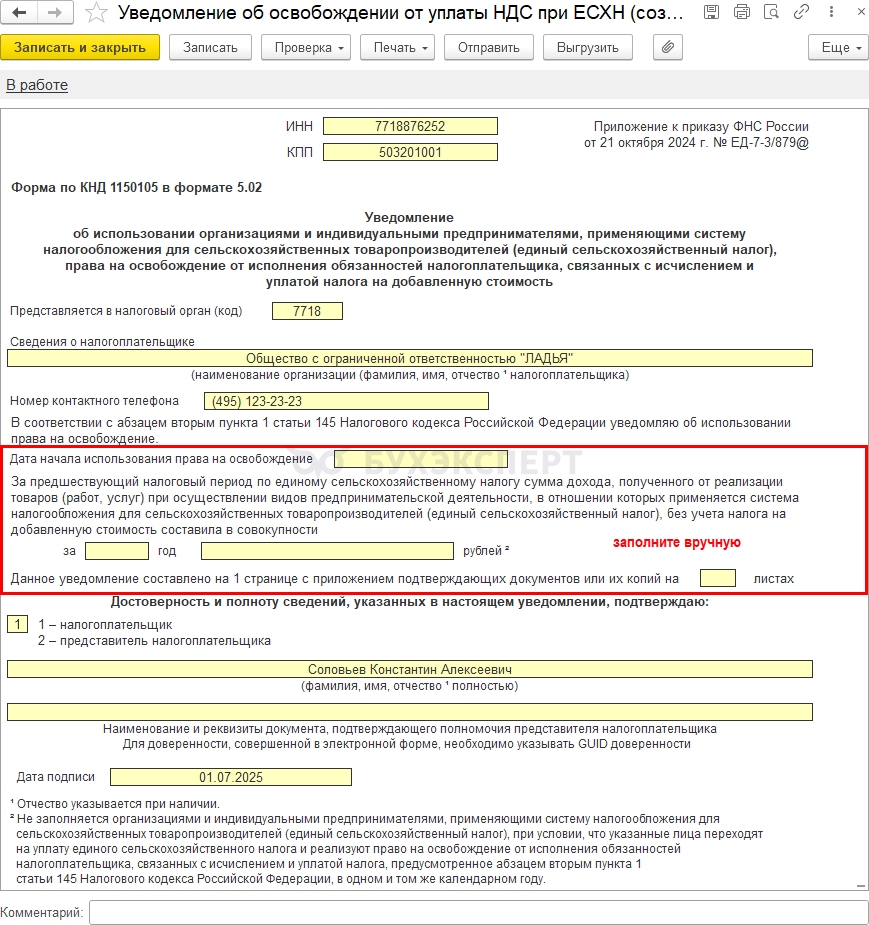Image resolution: width=869 pixels, height=925 pixels.
Task: Click the income amount in rubles field
Action: tap(327, 551)
